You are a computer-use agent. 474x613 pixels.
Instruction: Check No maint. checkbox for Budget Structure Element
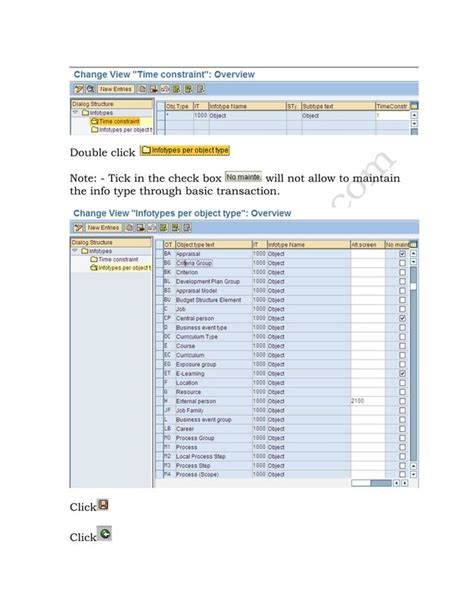[x=402, y=300]
